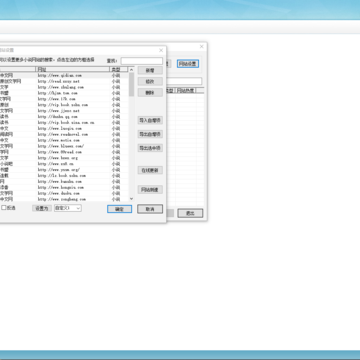Click the 删除 button
The image size is (360, 360).
click(x=150, y=93)
